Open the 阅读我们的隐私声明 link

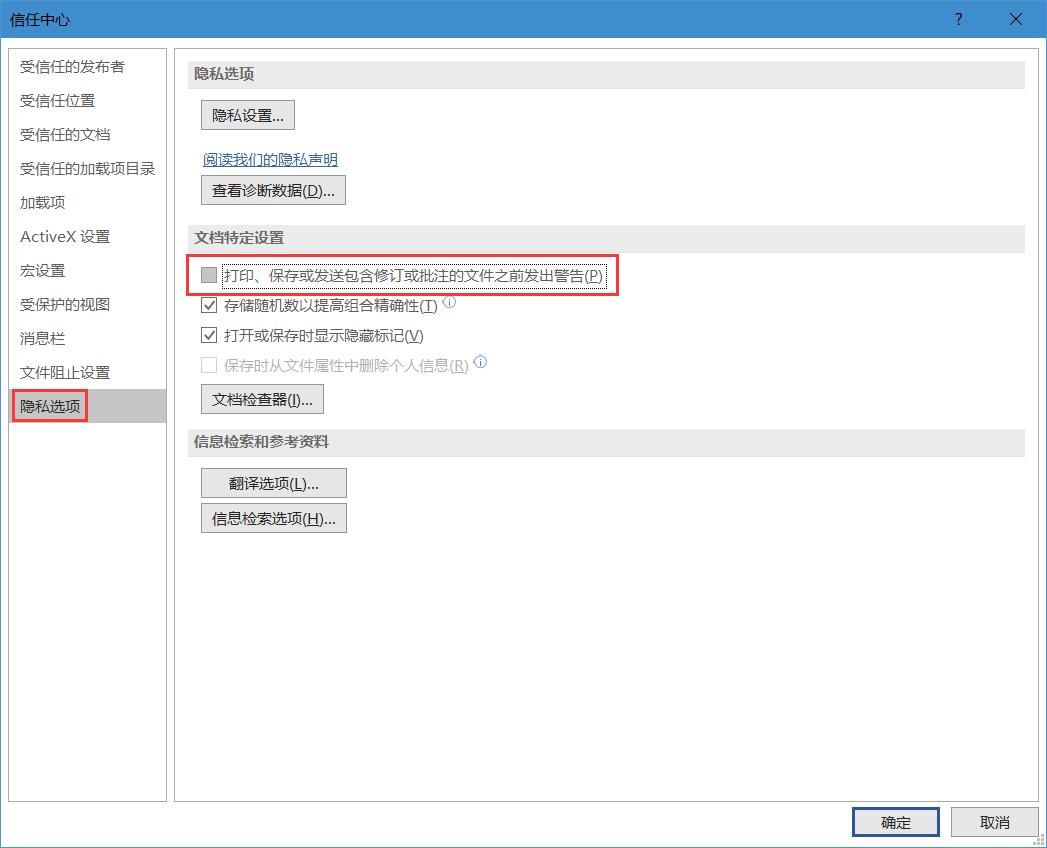click(x=266, y=160)
